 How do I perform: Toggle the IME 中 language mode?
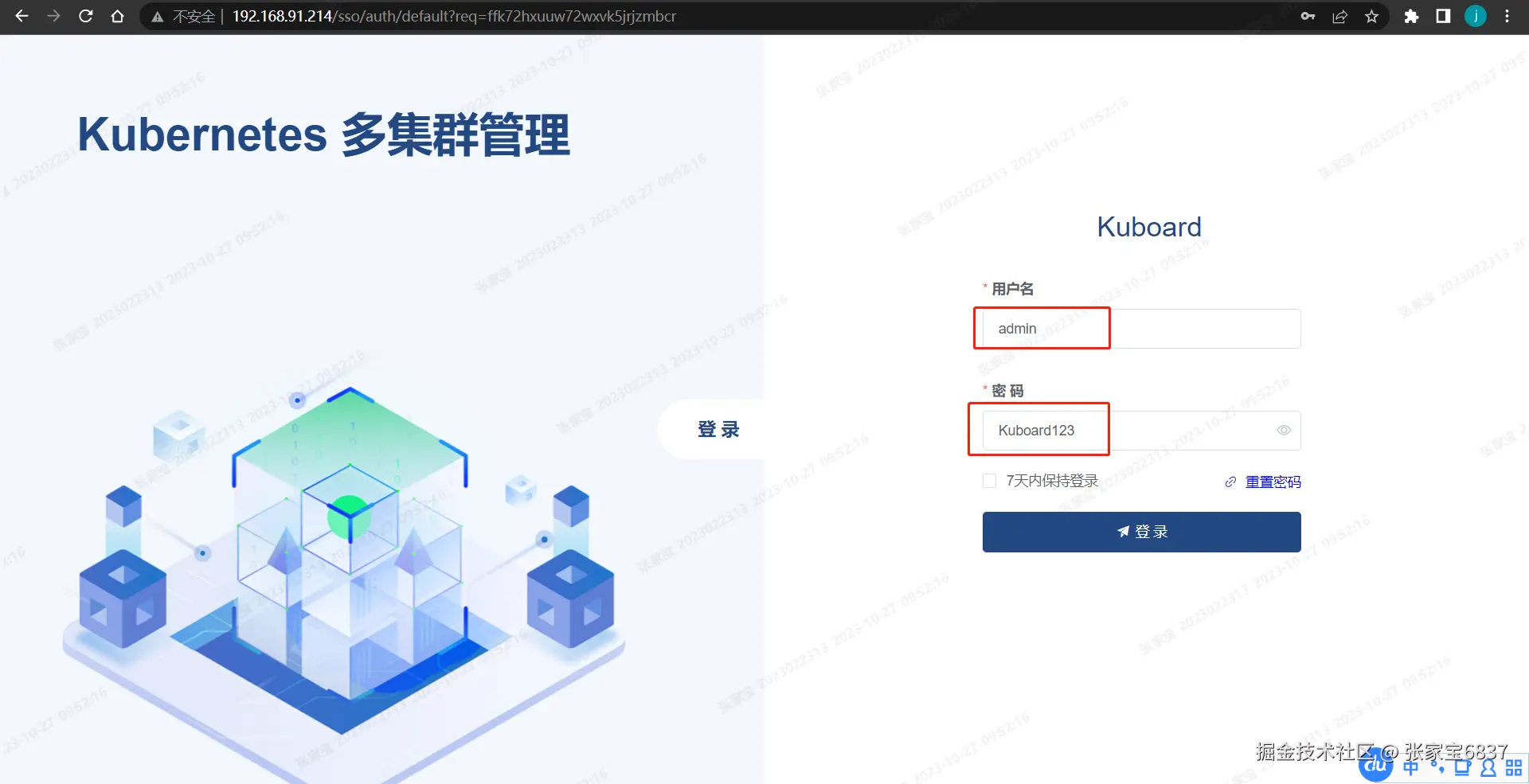(1410, 768)
